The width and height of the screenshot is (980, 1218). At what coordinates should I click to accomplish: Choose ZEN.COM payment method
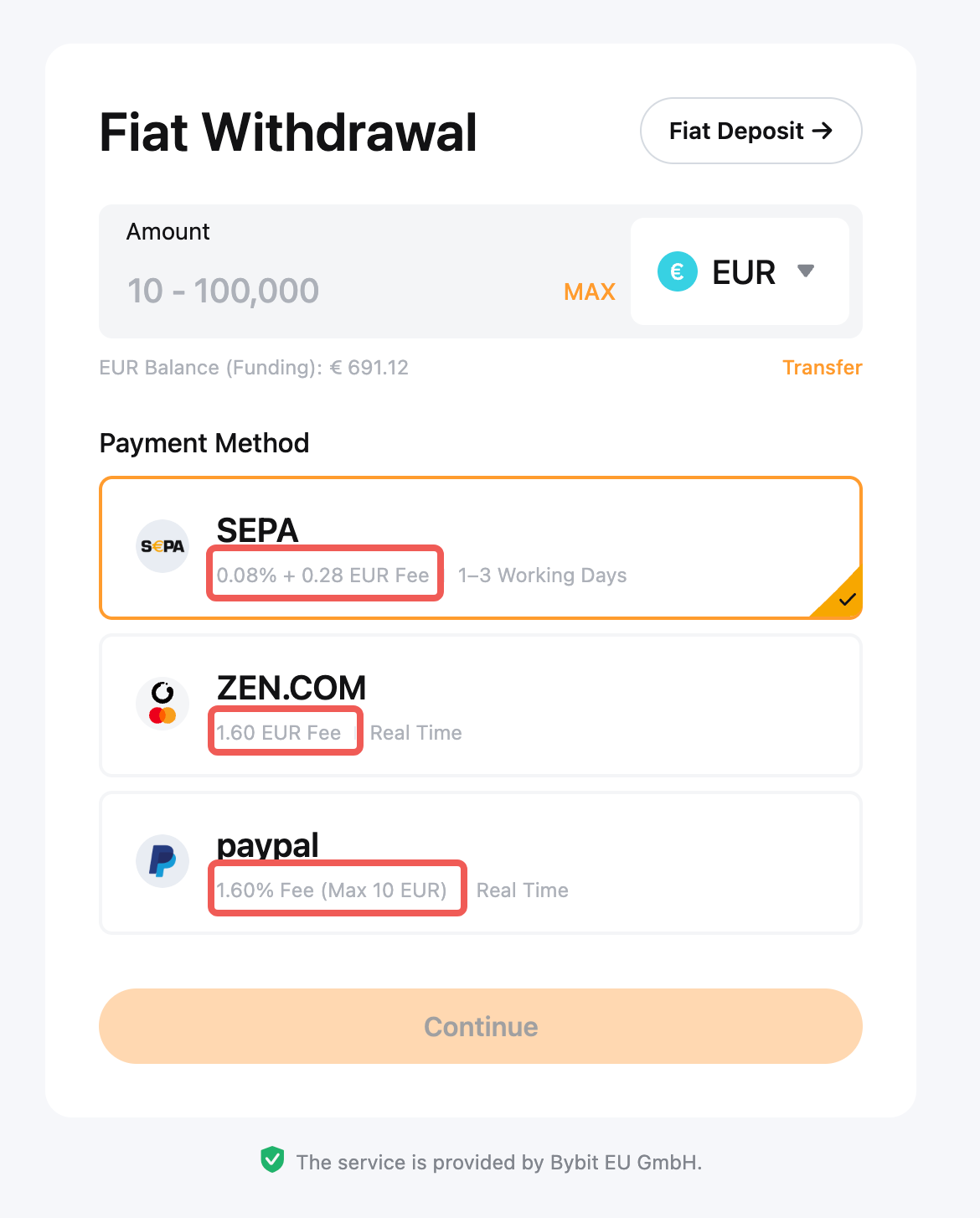pos(481,705)
